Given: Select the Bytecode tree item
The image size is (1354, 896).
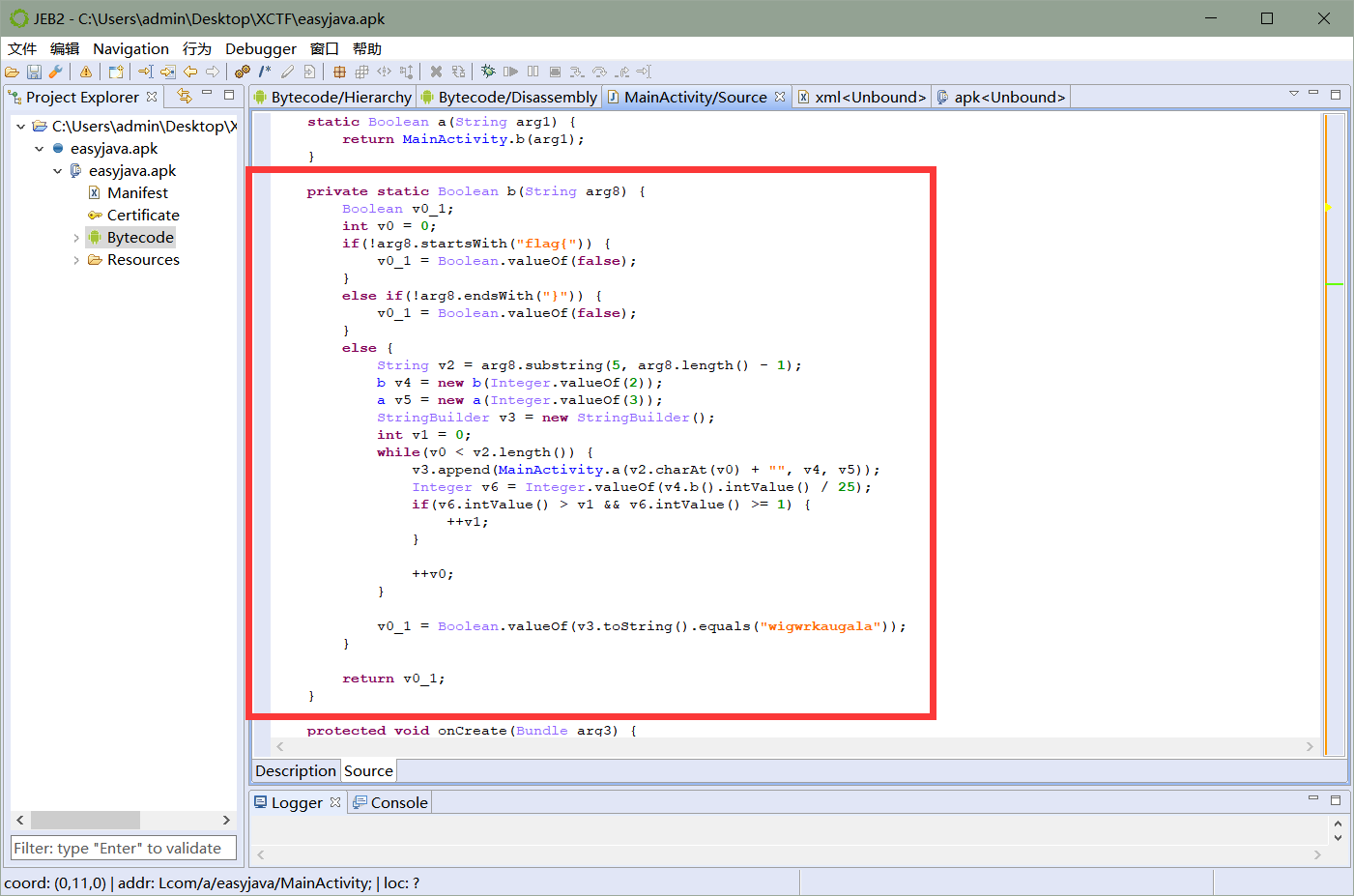Looking at the screenshot, I should click(x=140, y=238).
